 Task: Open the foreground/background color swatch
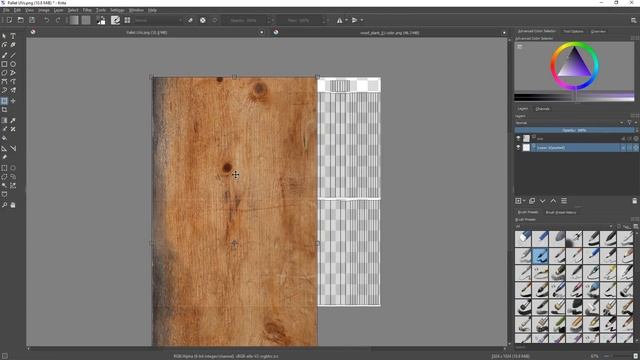pyautogui.click(x=101, y=20)
